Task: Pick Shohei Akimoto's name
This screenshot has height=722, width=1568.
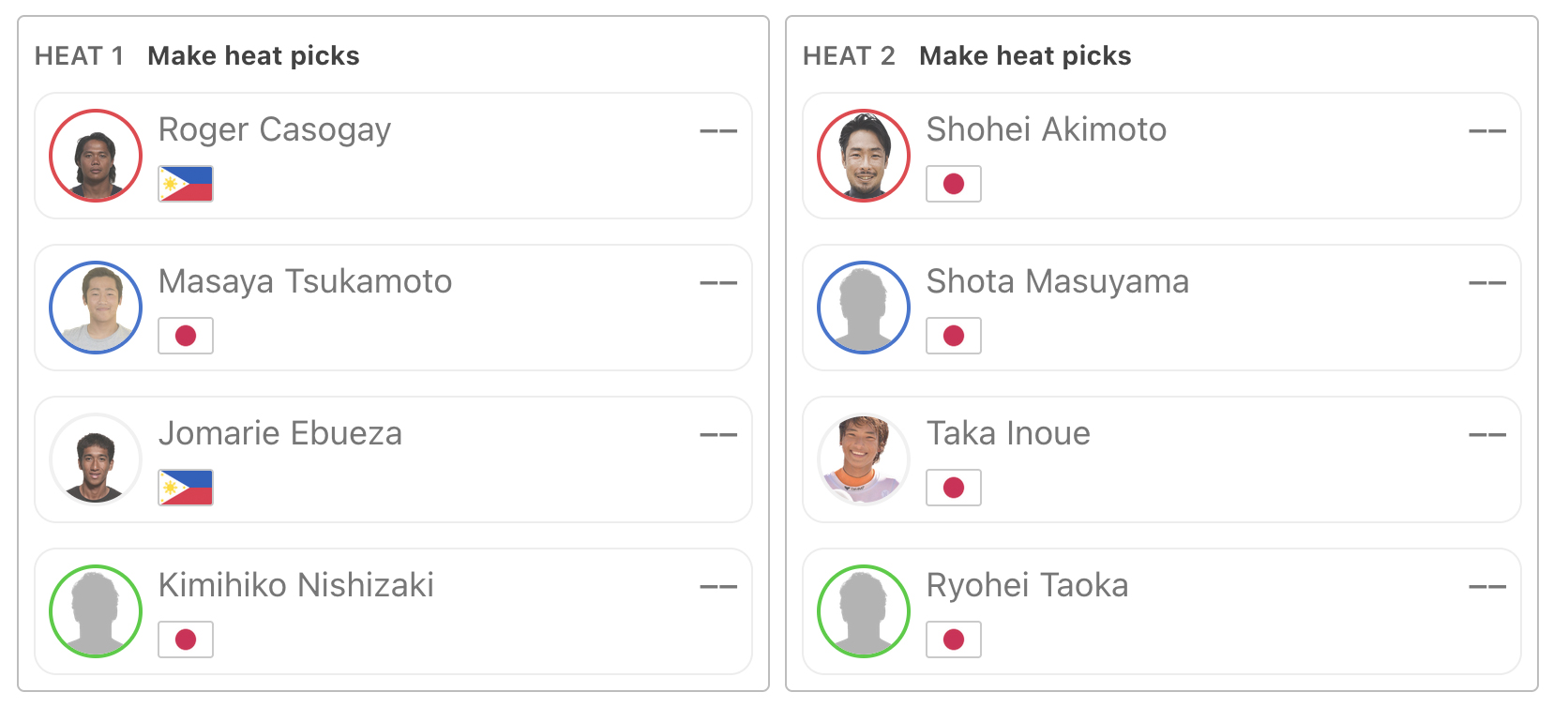Action: 1047,129
